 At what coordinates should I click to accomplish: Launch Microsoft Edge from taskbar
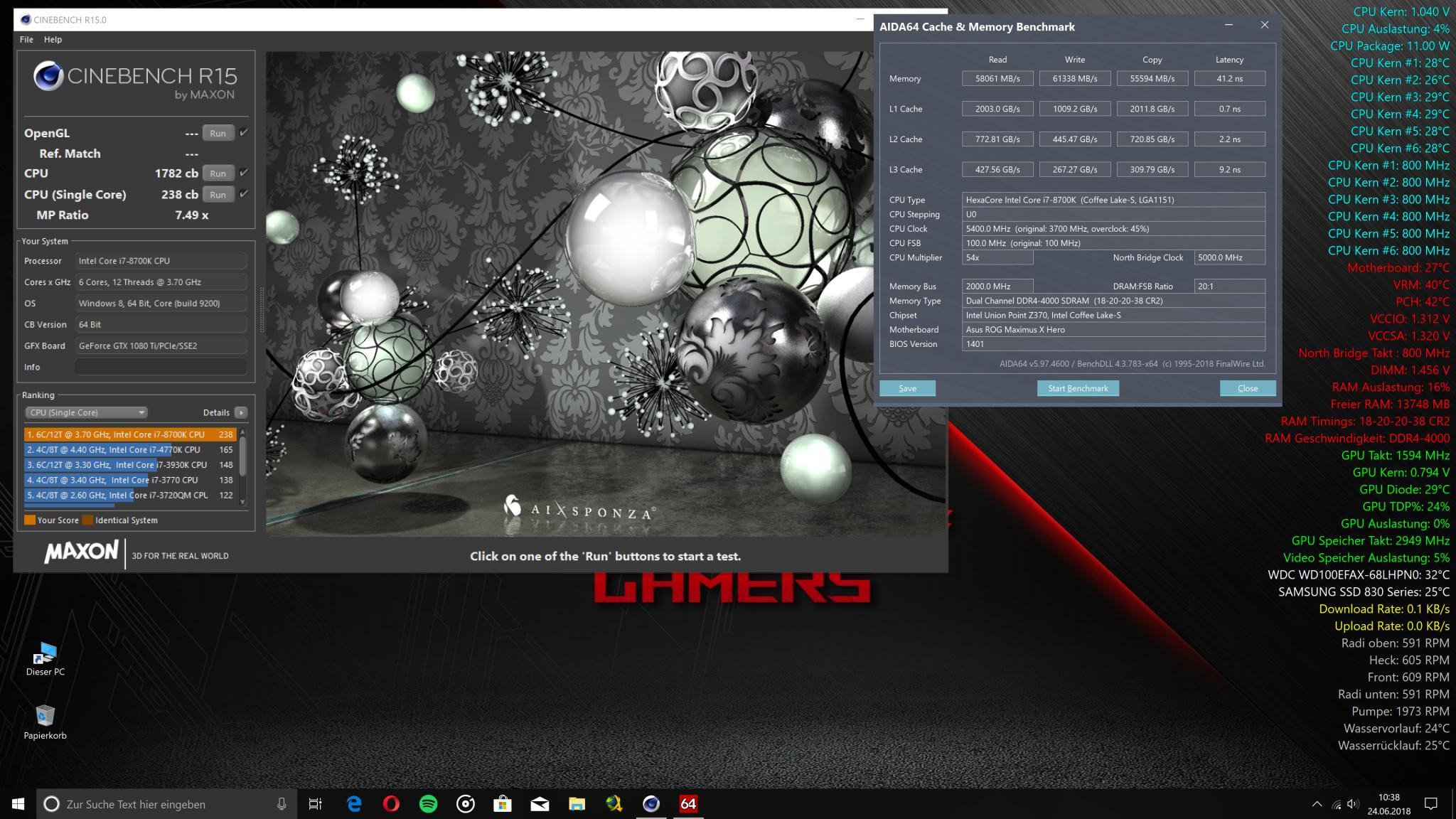pyautogui.click(x=354, y=804)
